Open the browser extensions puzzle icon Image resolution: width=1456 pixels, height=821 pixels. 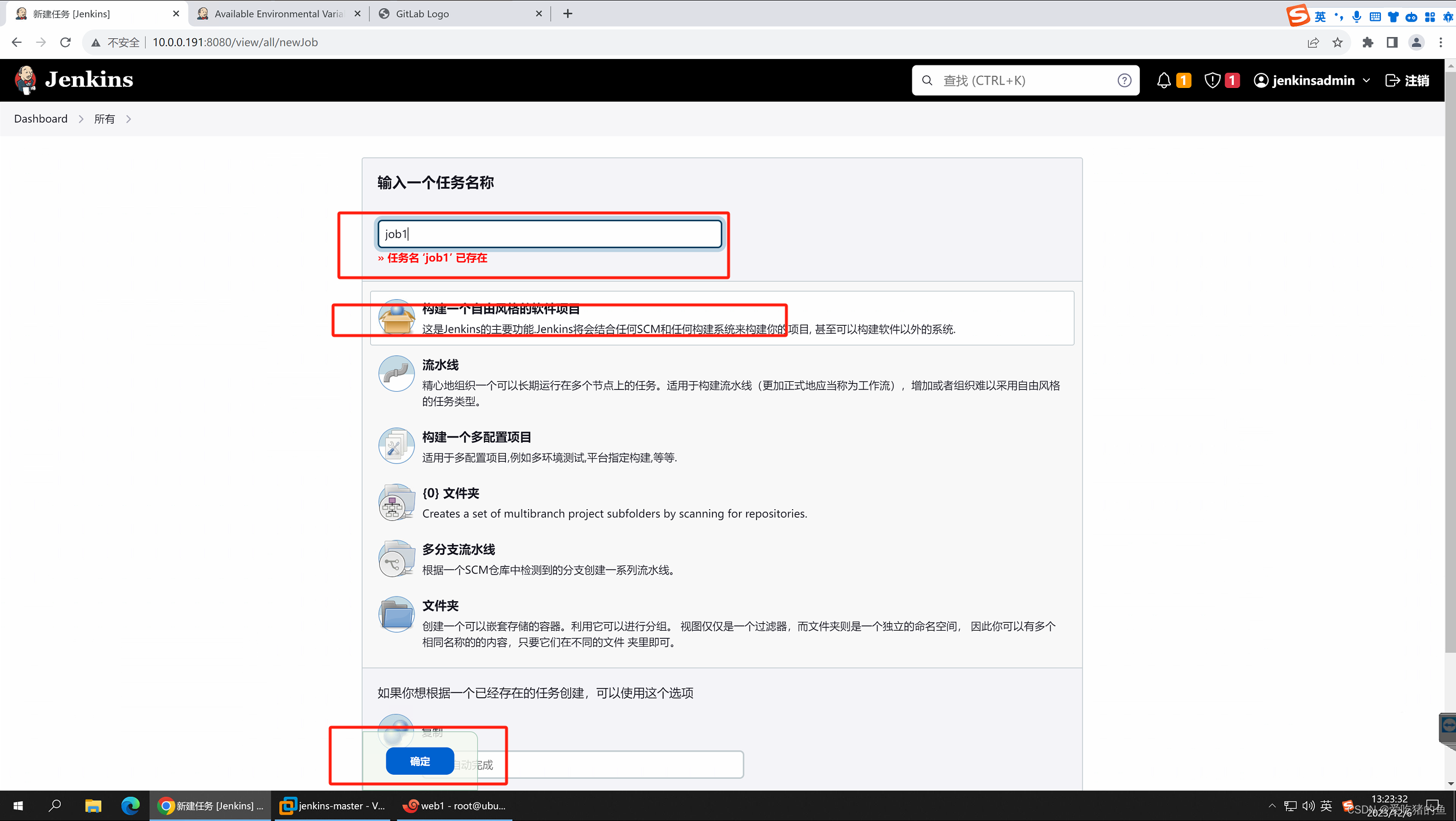1368,42
